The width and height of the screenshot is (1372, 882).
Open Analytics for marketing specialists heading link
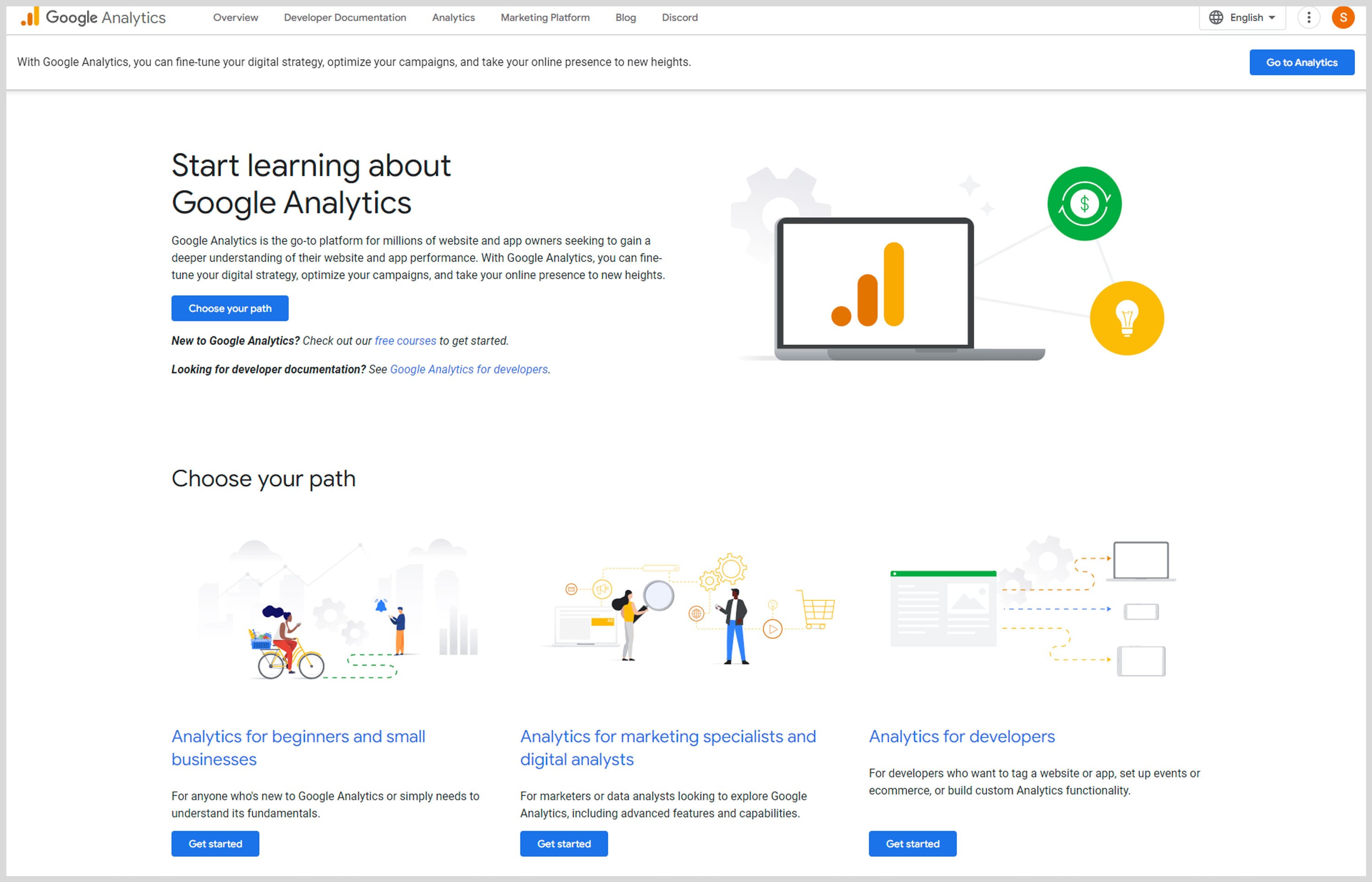(668, 747)
